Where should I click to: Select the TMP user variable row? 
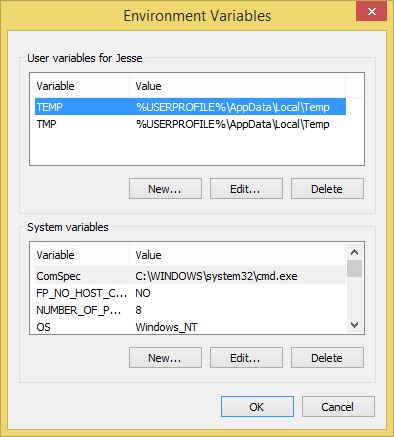point(190,124)
